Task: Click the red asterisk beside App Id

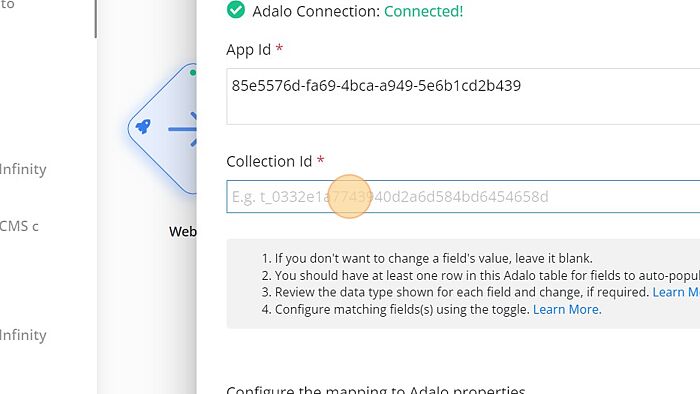Action: coord(279,48)
